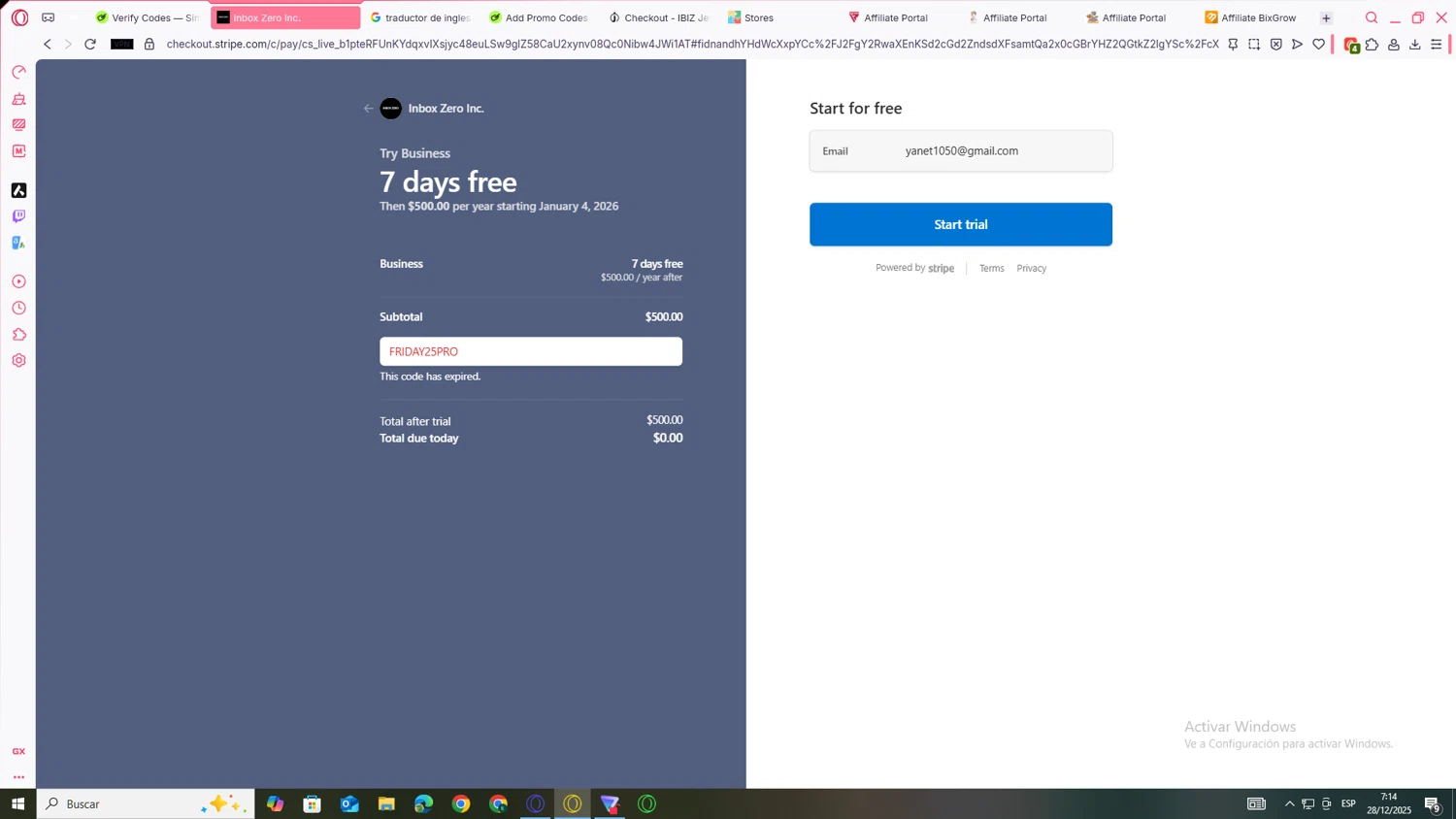Click the ESP language indicator
The image size is (1456, 819).
pyautogui.click(x=1348, y=803)
